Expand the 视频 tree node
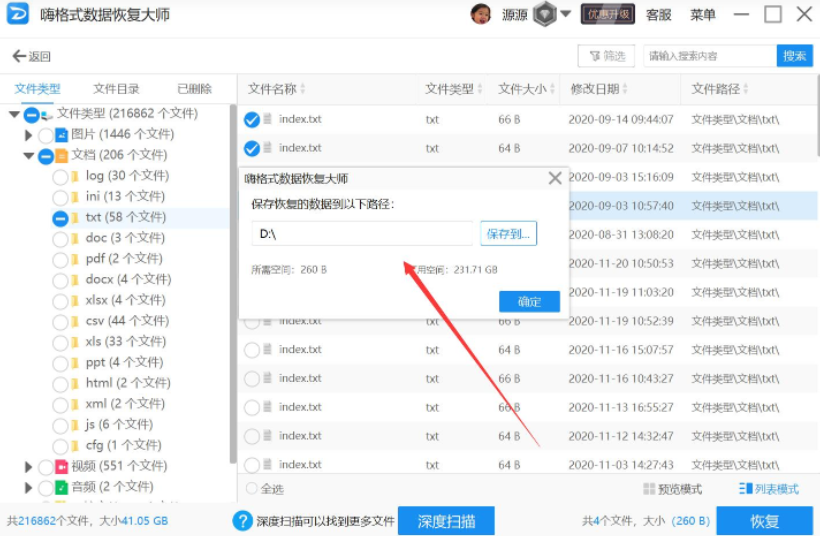Image resolution: width=820 pixels, height=536 pixels. tap(29, 466)
